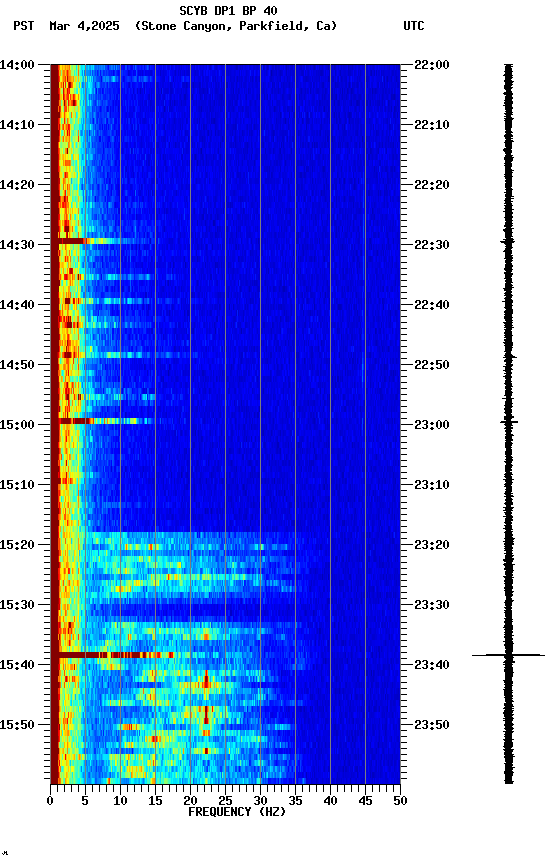Click the '5' frequency axis label
The image size is (552, 864).
(x=85, y=801)
